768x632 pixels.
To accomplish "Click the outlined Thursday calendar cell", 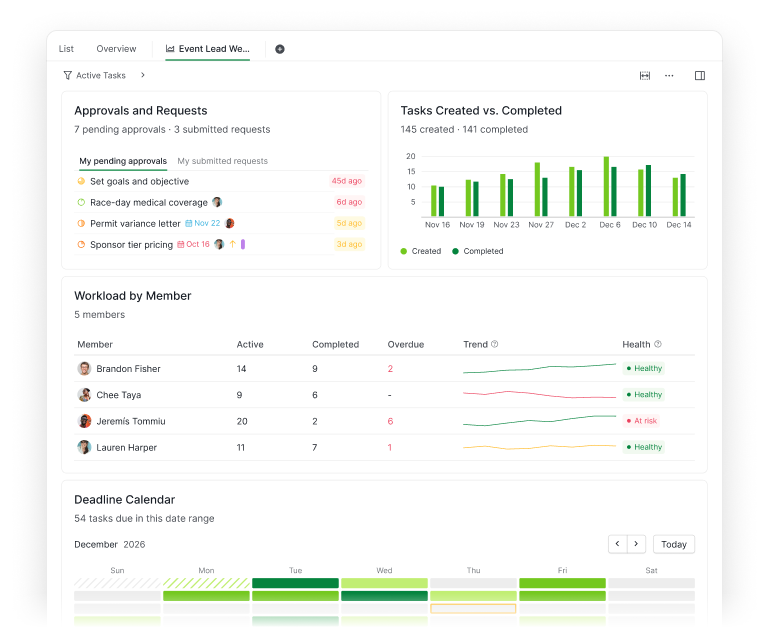I will 473,608.
